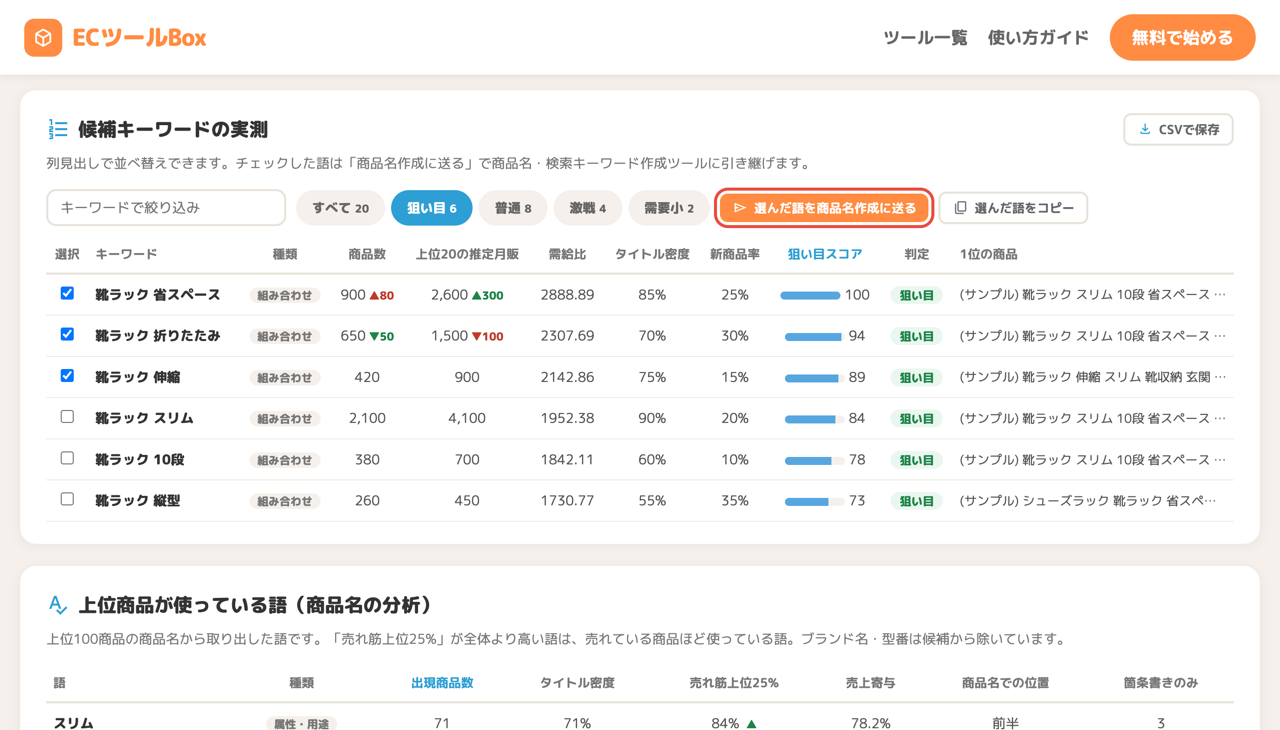This screenshot has height=730, width=1280.
Task: Sort by 売れ筋上位25% column header
Action: tap(734, 683)
